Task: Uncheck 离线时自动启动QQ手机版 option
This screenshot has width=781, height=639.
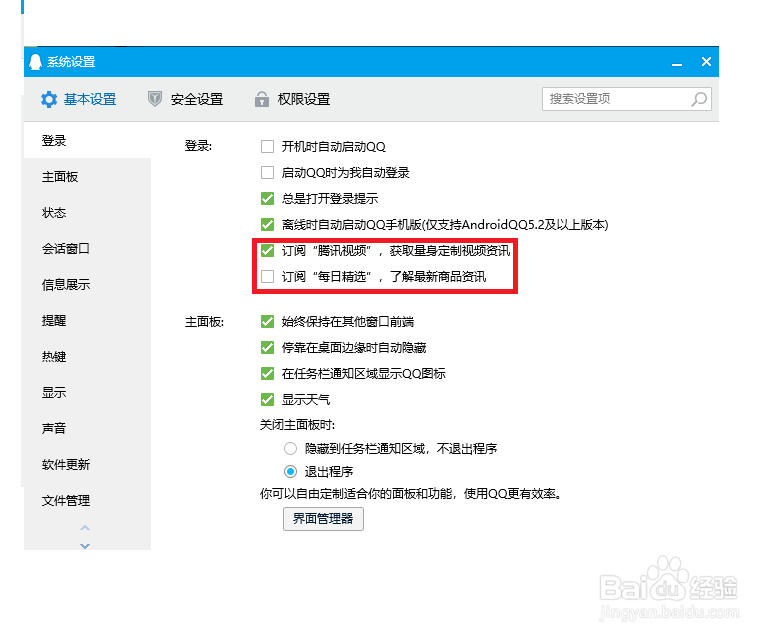Action: coord(267,225)
